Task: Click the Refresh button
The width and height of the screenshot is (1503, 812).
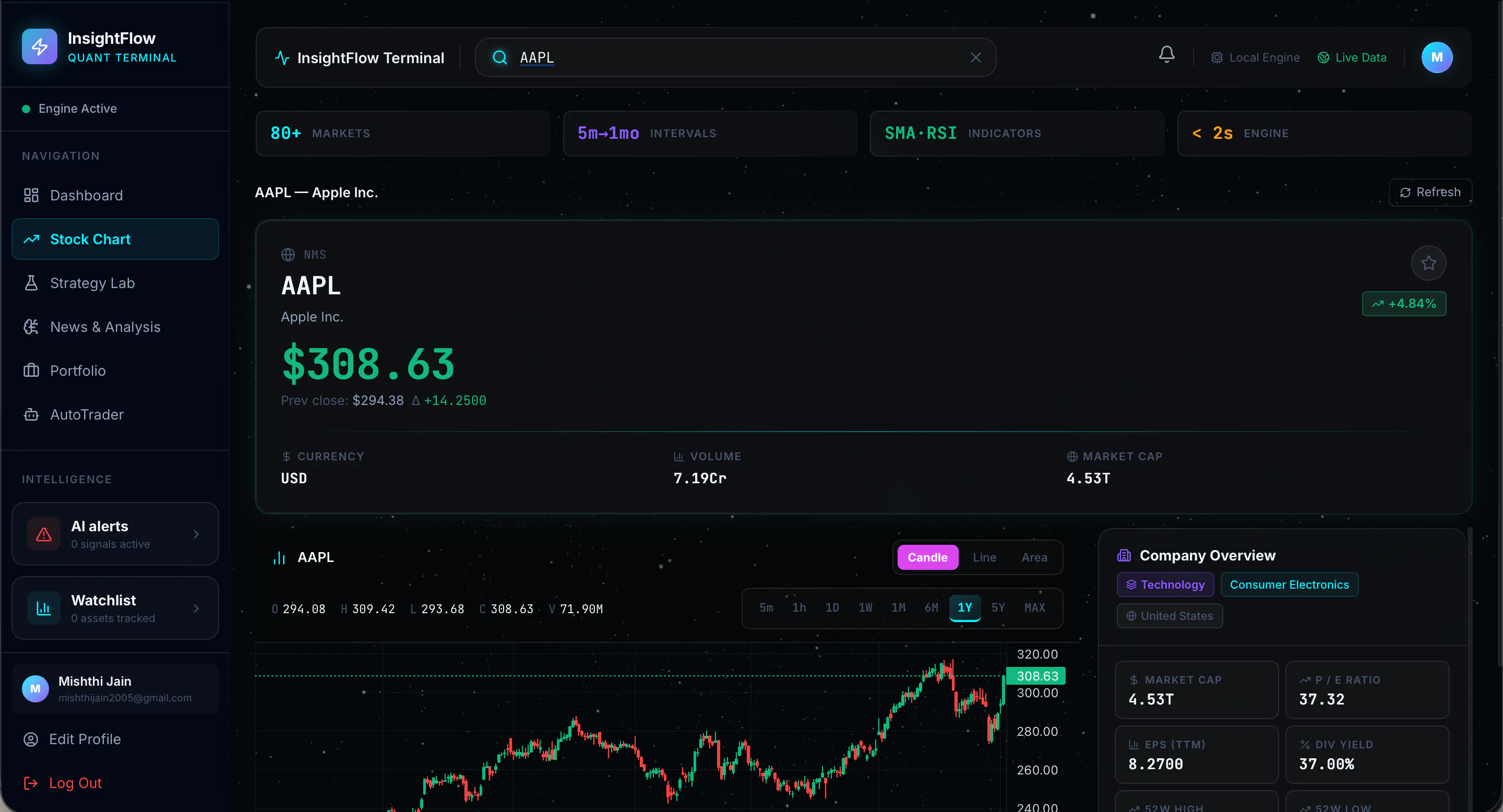Action: (x=1430, y=193)
